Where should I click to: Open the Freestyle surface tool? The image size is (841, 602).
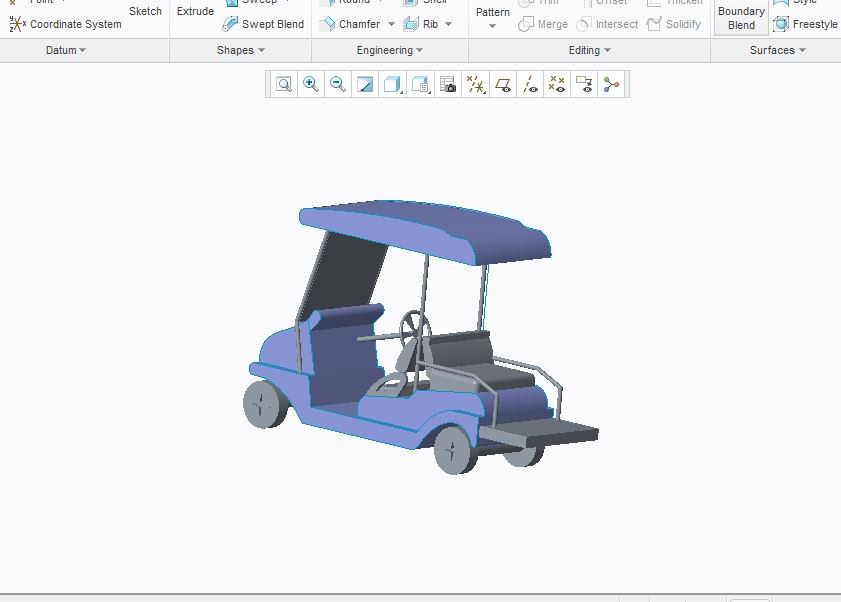[x=805, y=23]
